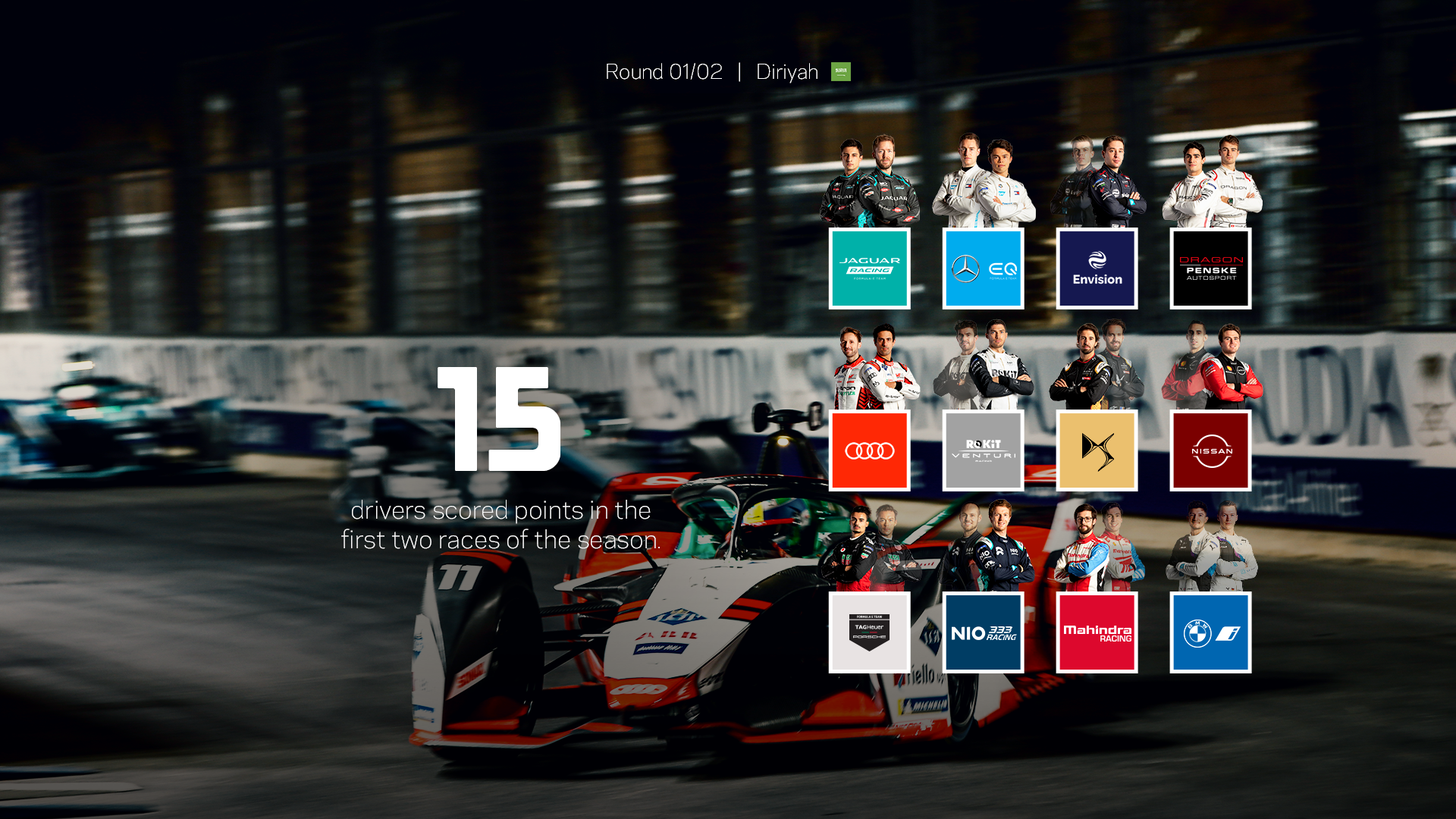This screenshot has width=1456, height=819.
Task: Open the Envision team logo
Action: pyautogui.click(x=1097, y=268)
